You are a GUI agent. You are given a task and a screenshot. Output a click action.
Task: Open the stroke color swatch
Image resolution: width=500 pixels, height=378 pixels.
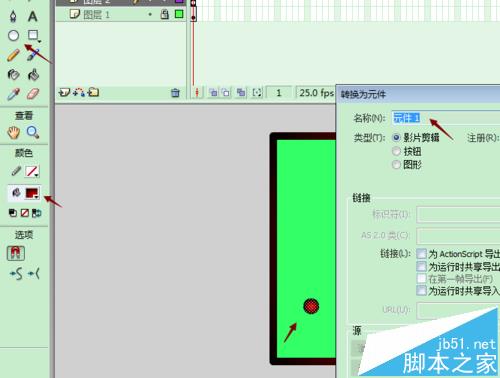pyautogui.click(x=32, y=171)
